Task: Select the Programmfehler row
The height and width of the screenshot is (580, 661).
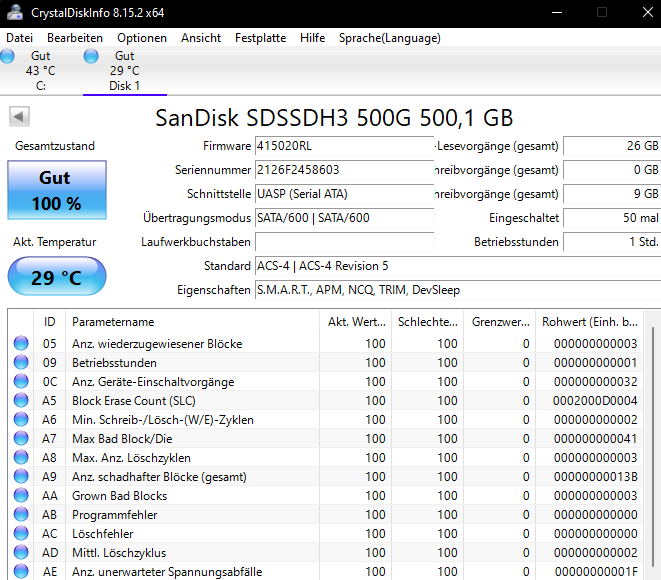Action: 326,514
